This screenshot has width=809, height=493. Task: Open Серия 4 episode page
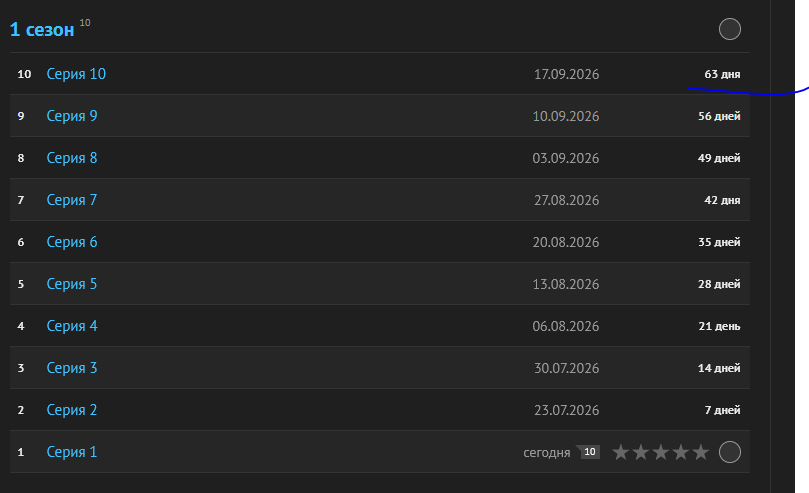pyautogui.click(x=72, y=326)
